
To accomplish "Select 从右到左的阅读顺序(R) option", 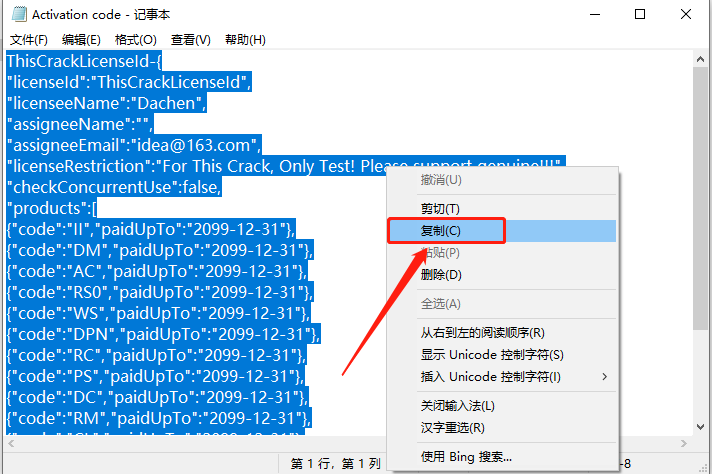I will [x=503, y=333].
